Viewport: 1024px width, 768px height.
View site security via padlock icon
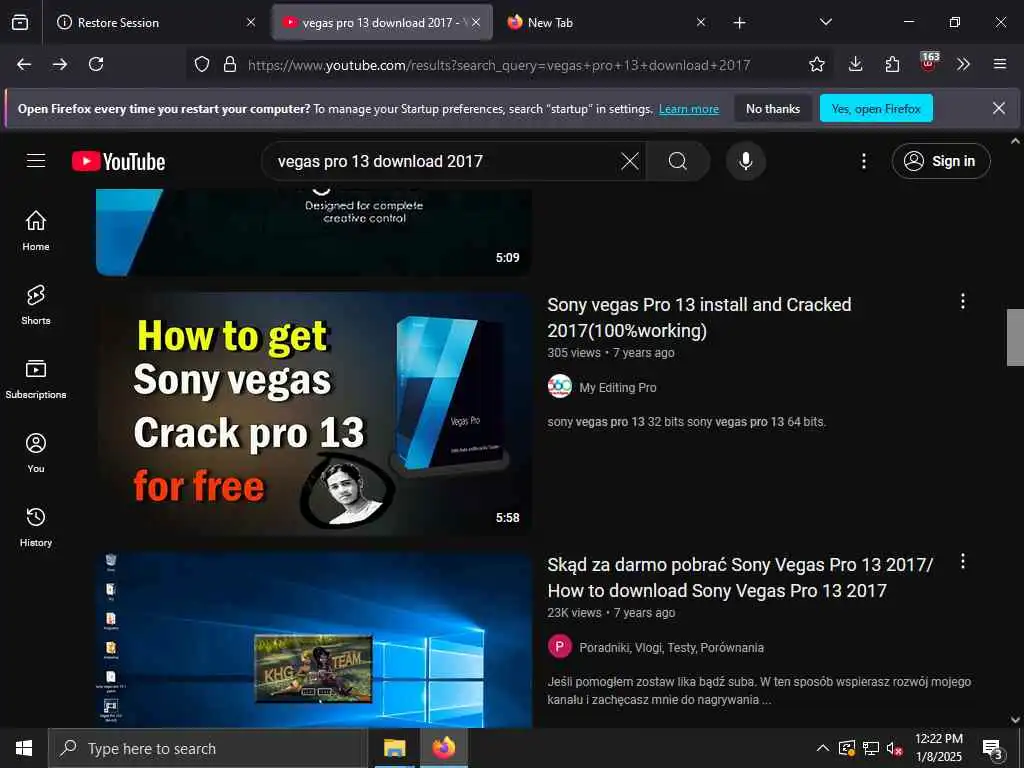tap(230, 64)
